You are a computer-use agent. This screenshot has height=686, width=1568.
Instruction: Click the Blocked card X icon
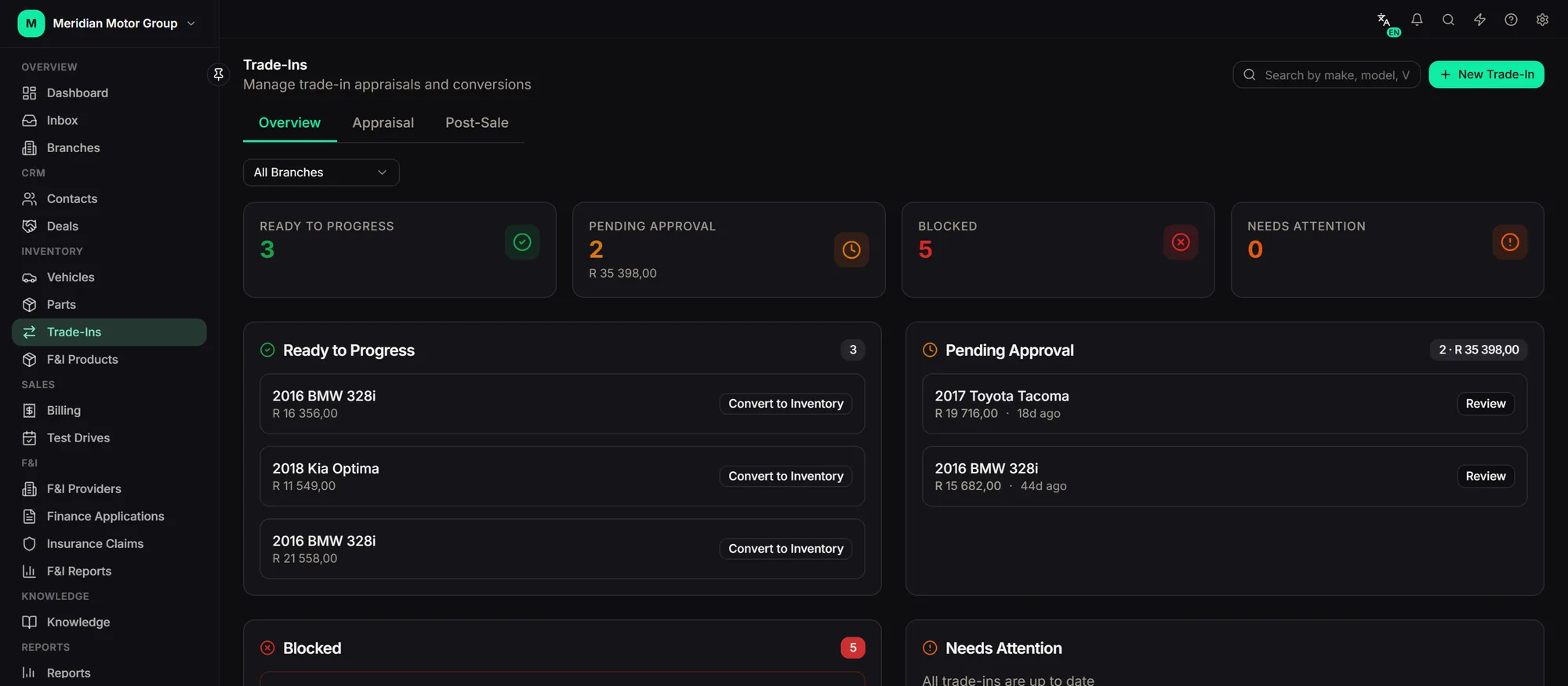(1181, 242)
